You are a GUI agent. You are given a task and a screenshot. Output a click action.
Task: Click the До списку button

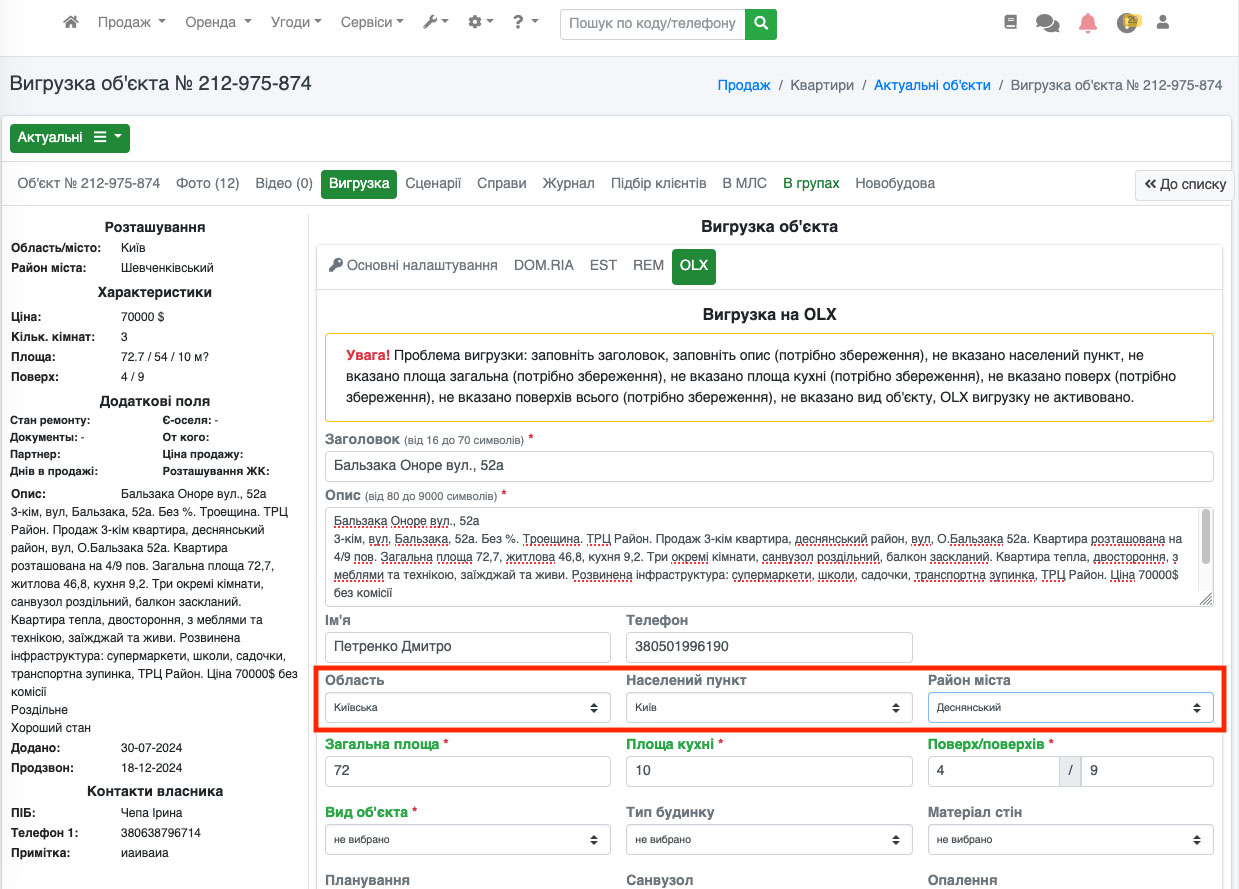coord(1184,185)
